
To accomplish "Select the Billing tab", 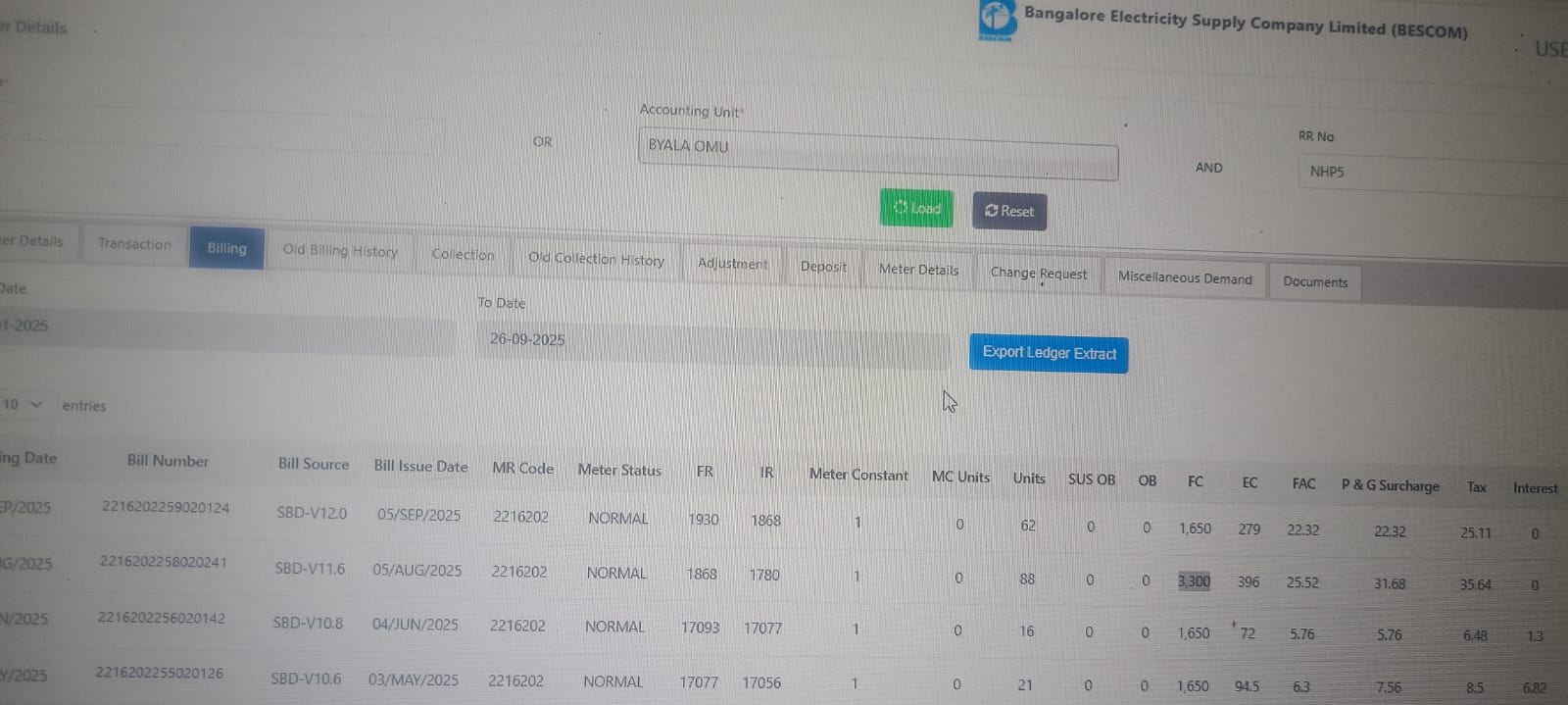I will point(226,248).
